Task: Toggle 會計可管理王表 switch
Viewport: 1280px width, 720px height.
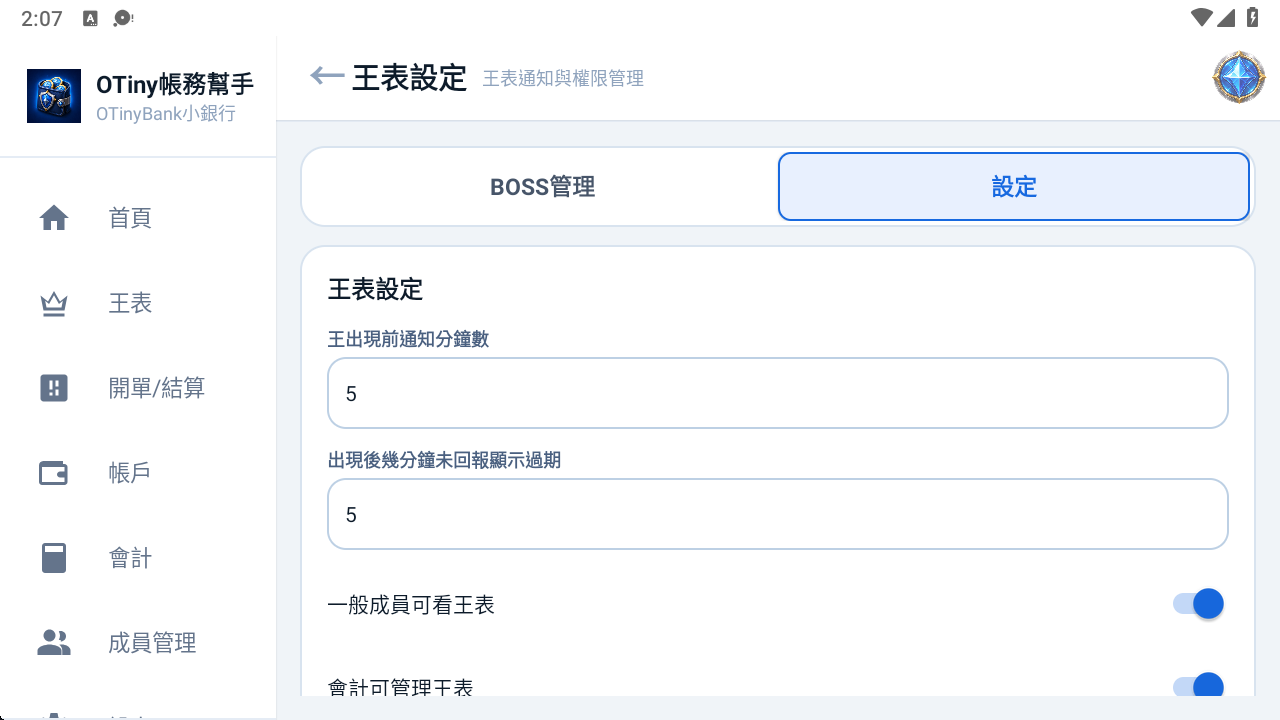Action: coord(1198,686)
